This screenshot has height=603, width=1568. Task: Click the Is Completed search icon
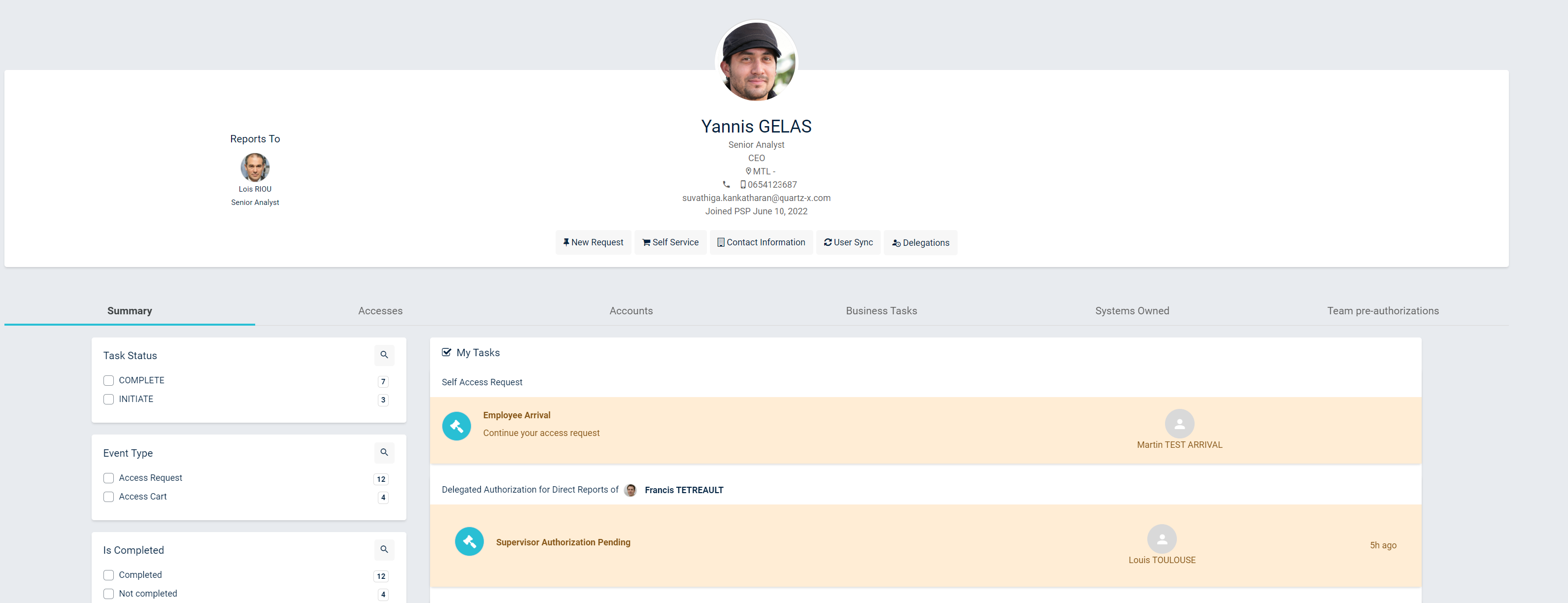(384, 549)
